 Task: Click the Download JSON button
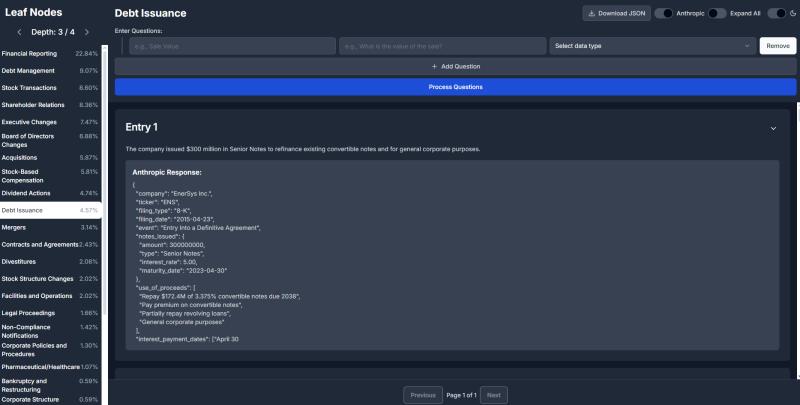pyautogui.click(x=616, y=13)
